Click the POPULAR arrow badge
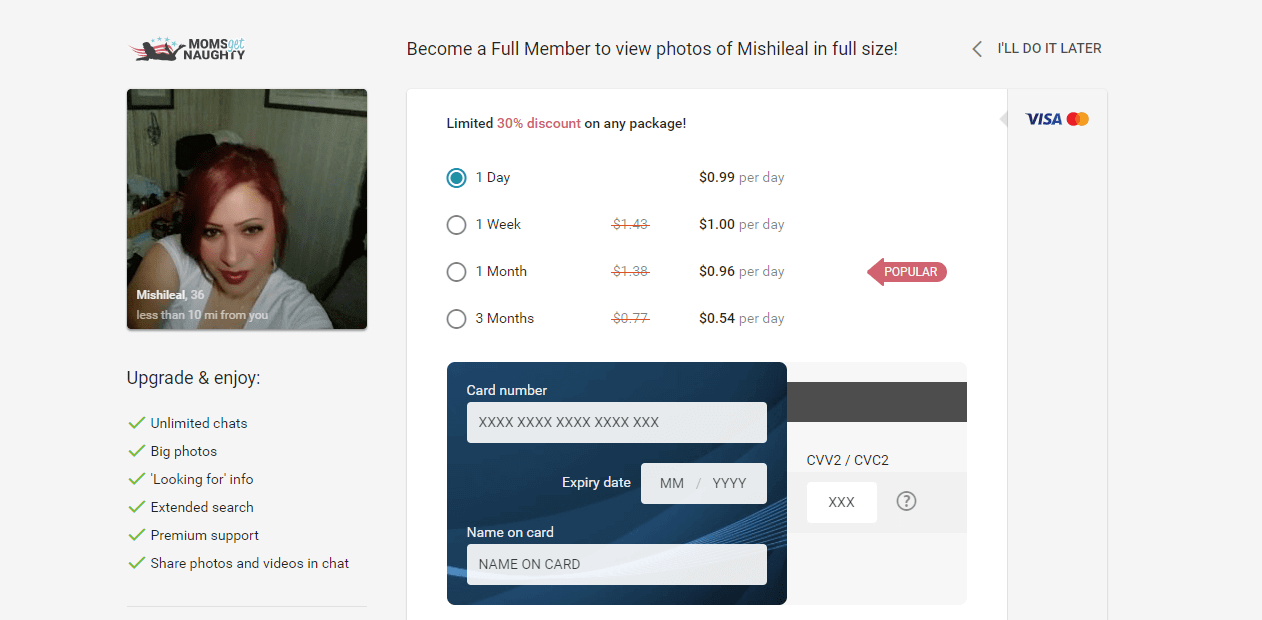The image size is (1262, 620). pos(907,272)
